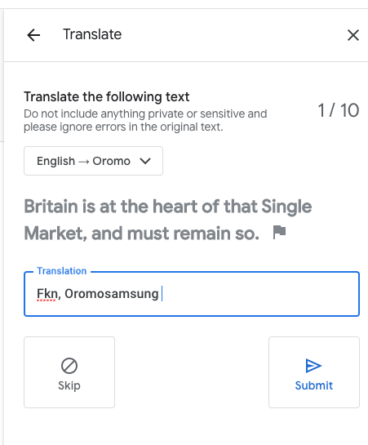Close the Translate panel with the X
The height and width of the screenshot is (445, 368).
pyautogui.click(x=353, y=35)
